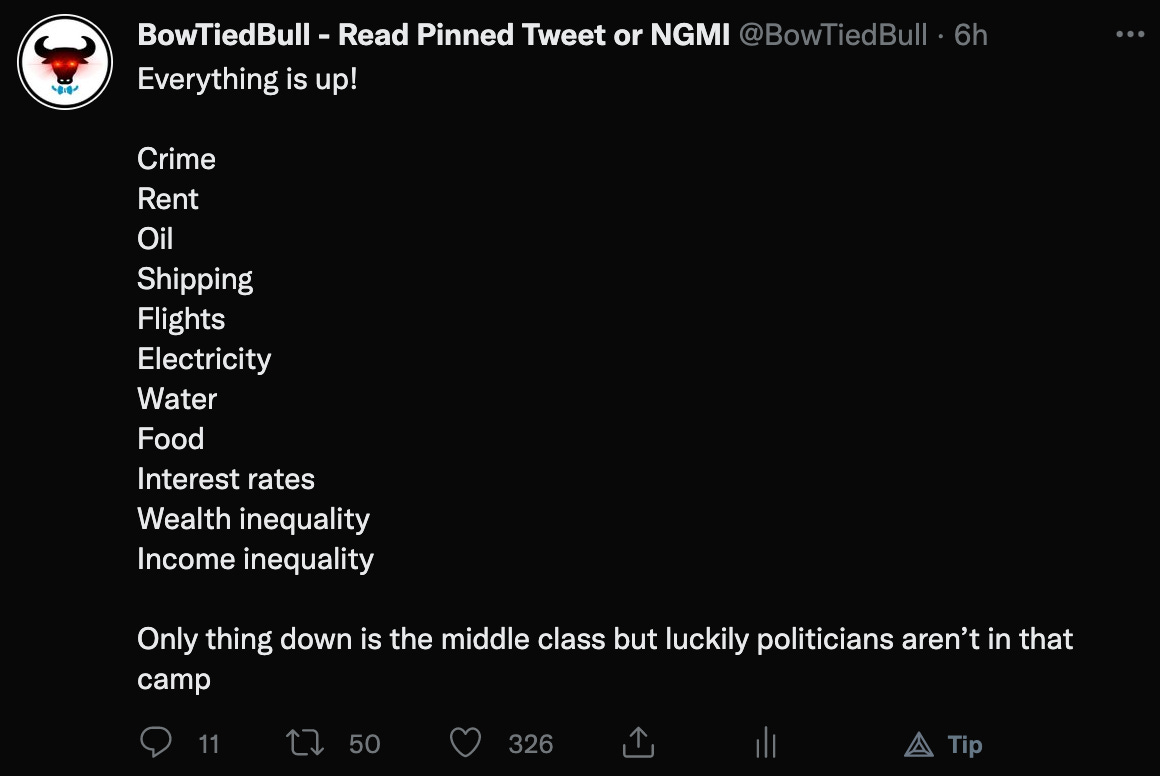Click the 'Wealth inequality' line in tweet
The width and height of the screenshot is (1160, 776).
[253, 519]
